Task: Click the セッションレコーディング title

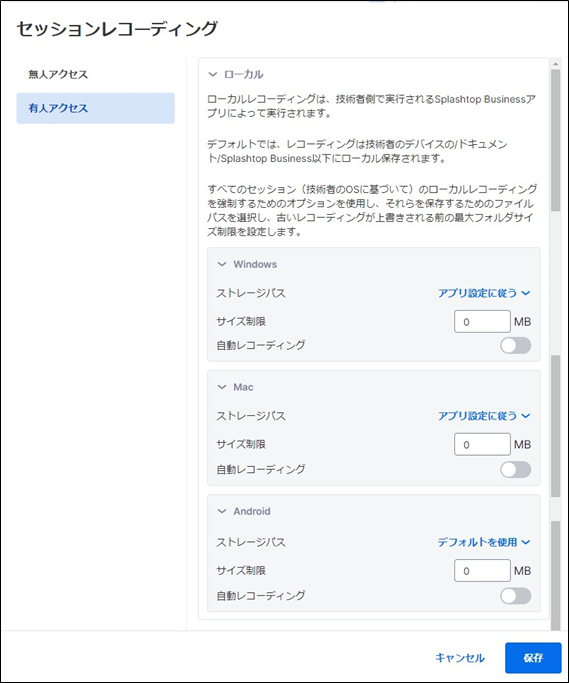Action: 117,29
